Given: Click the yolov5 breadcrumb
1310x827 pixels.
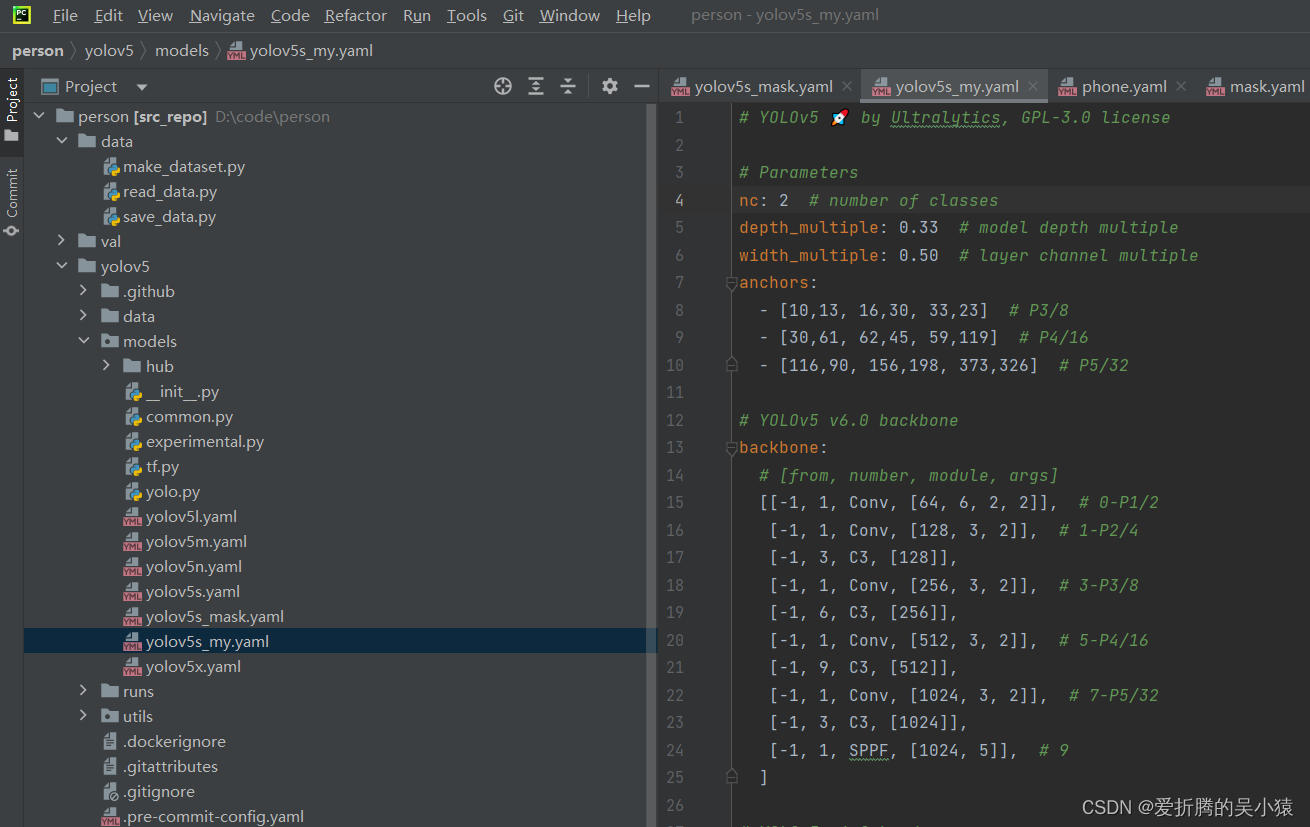Looking at the screenshot, I should click(109, 50).
